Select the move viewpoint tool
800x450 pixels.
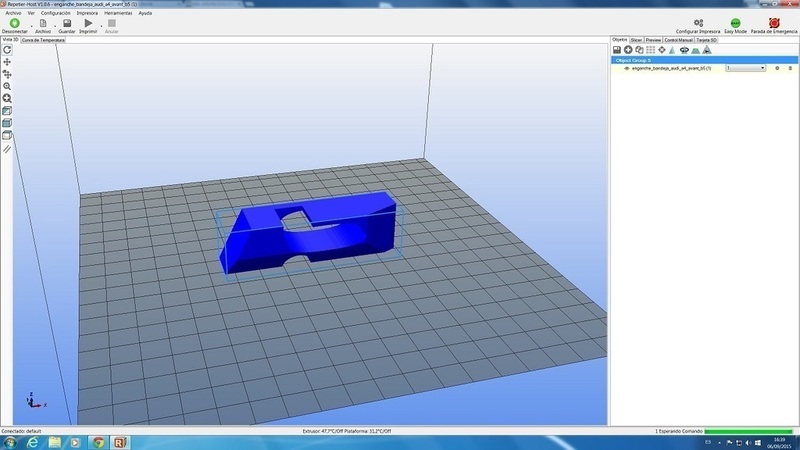click(7, 62)
